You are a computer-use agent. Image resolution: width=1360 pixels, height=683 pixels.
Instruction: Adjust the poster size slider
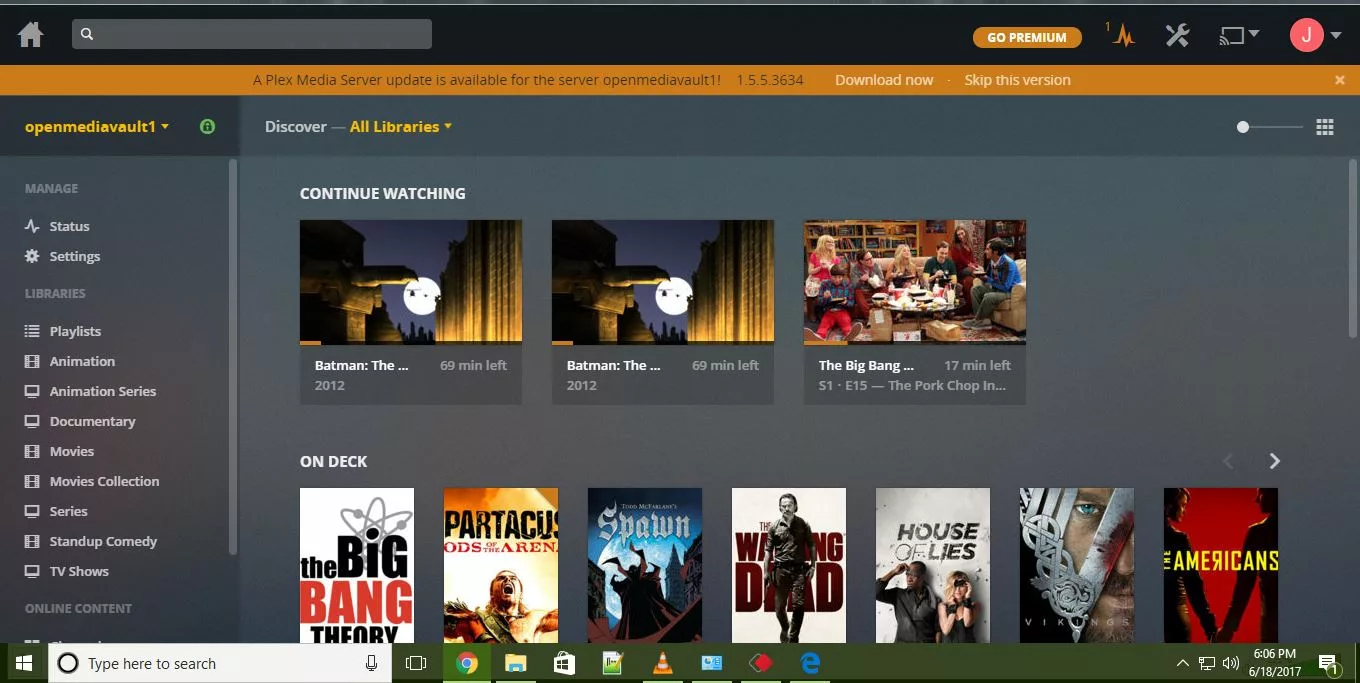[1243, 127]
